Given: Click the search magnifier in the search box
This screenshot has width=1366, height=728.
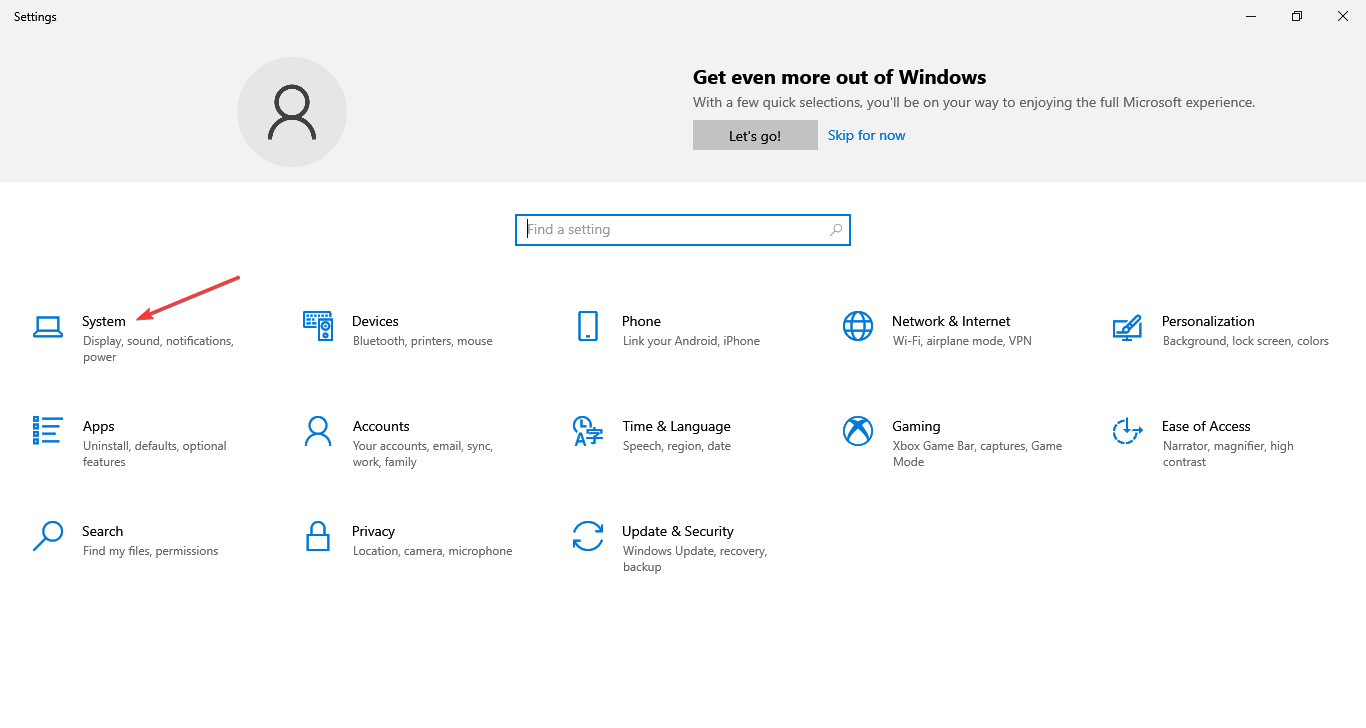Looking at the screenshot, I should click(x=836, y=230).
